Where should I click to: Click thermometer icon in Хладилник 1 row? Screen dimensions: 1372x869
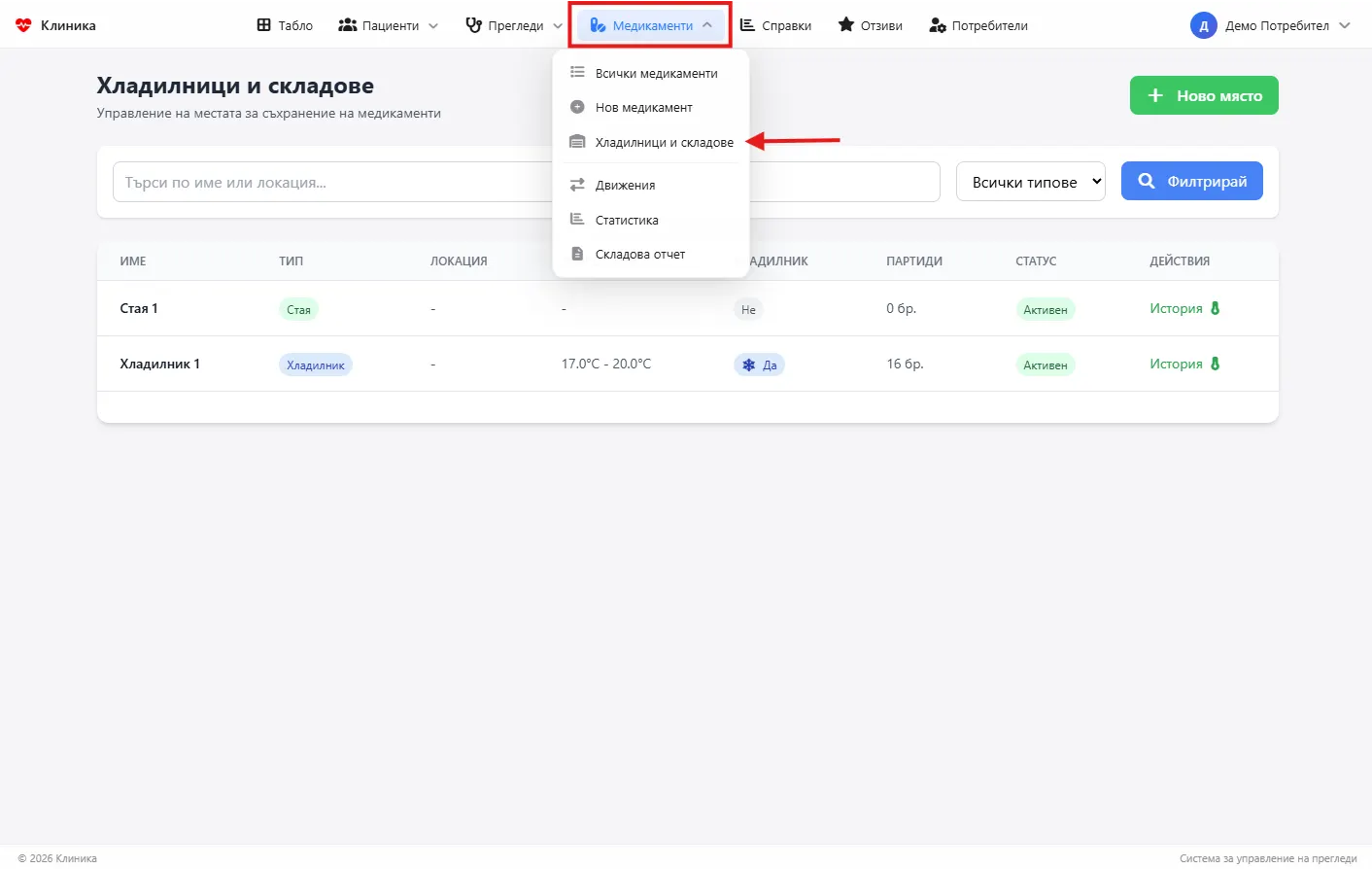point(1216,364)
